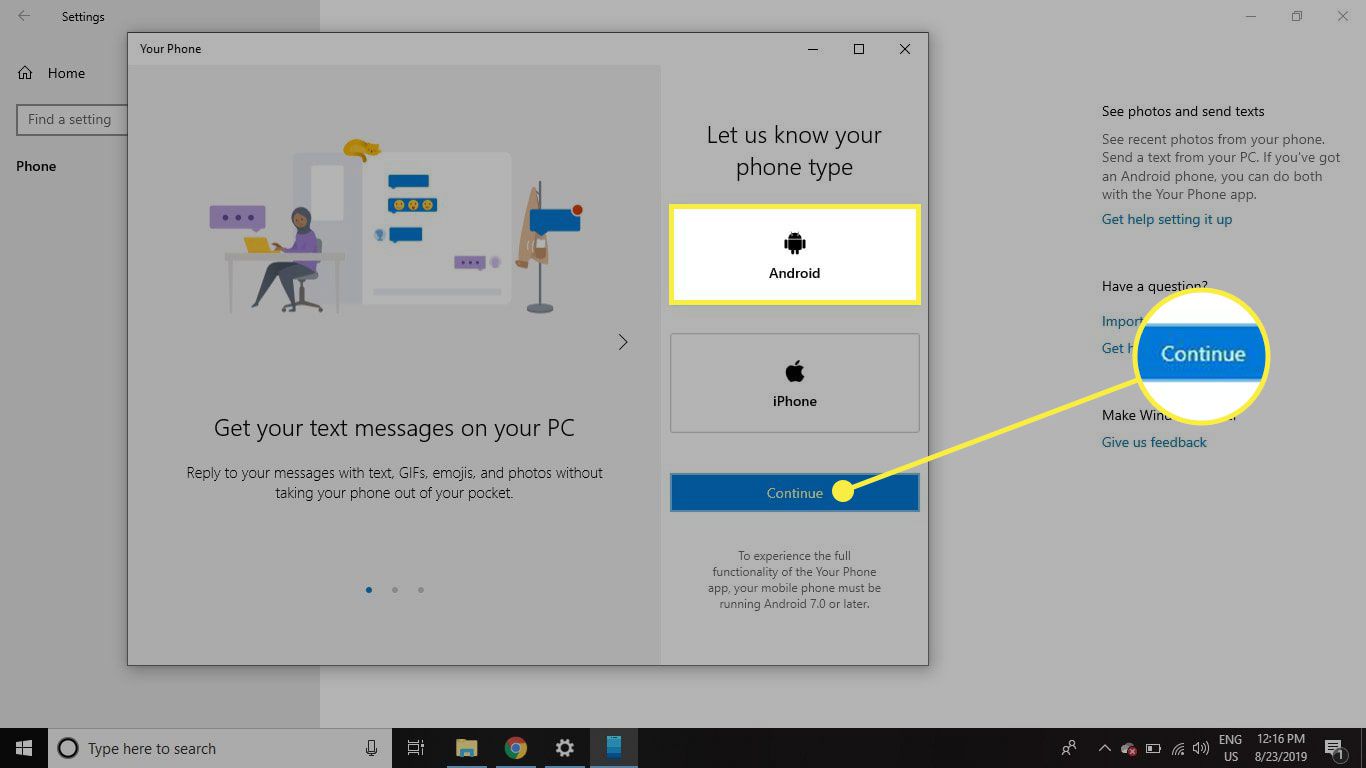Viewport: 1366px width, 768px height.
Task: Switch ENG US input language
Action: tap(1229, 748)
